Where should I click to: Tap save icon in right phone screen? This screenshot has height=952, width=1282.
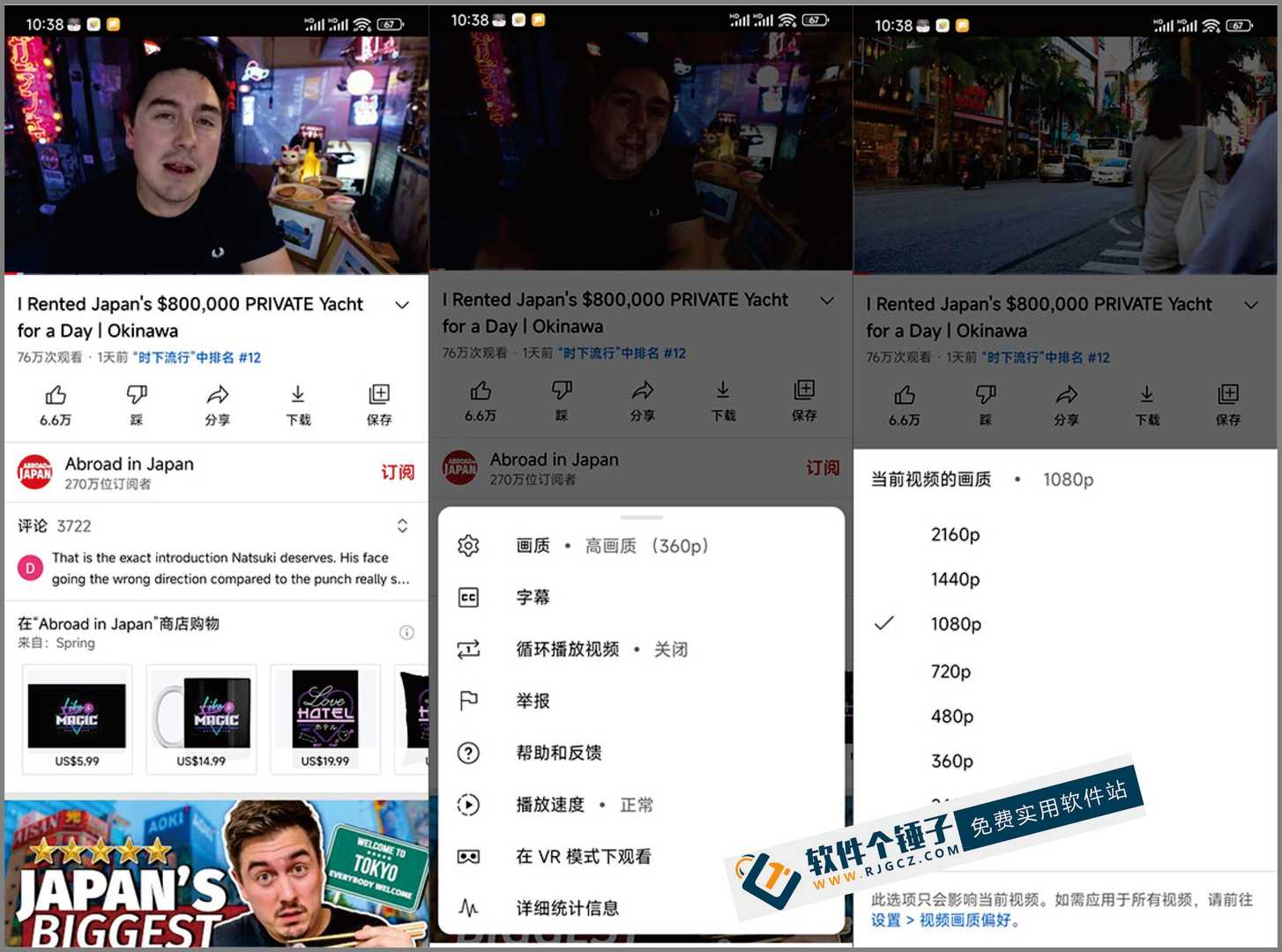[x=1228, y=395]
